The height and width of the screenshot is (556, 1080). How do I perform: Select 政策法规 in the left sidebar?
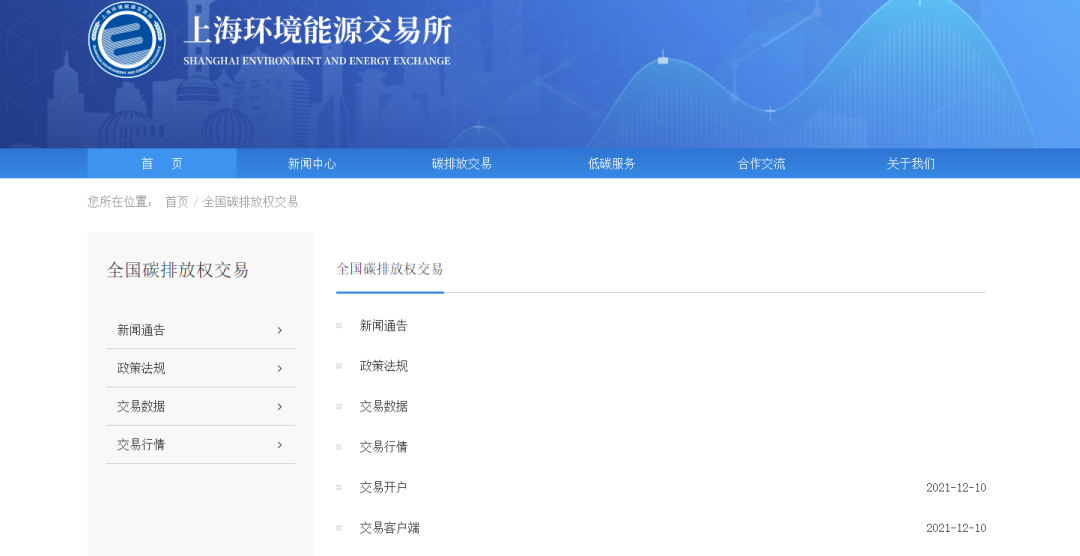point(200,368)
